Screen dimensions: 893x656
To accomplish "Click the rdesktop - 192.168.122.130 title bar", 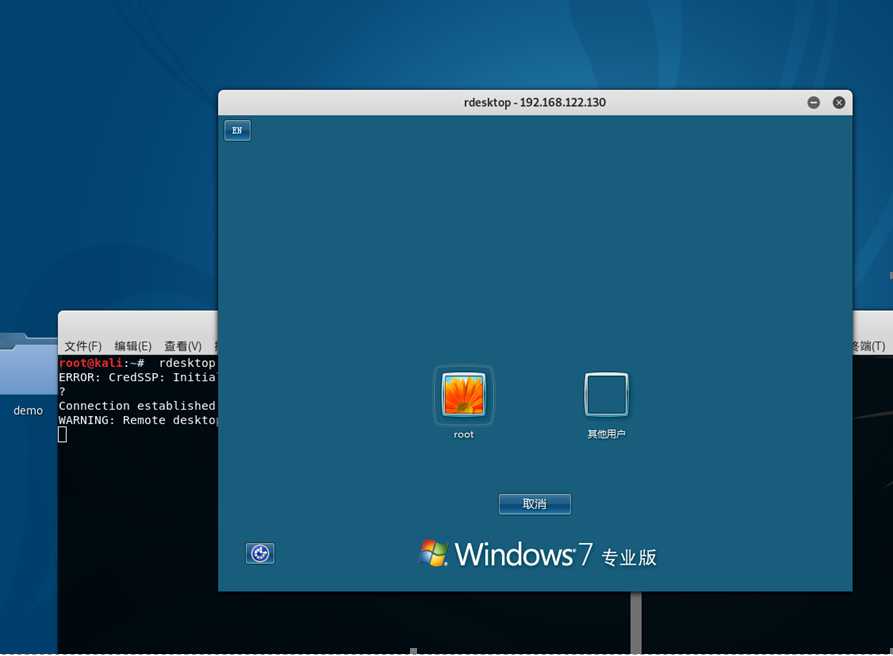I will click(535, 102).
